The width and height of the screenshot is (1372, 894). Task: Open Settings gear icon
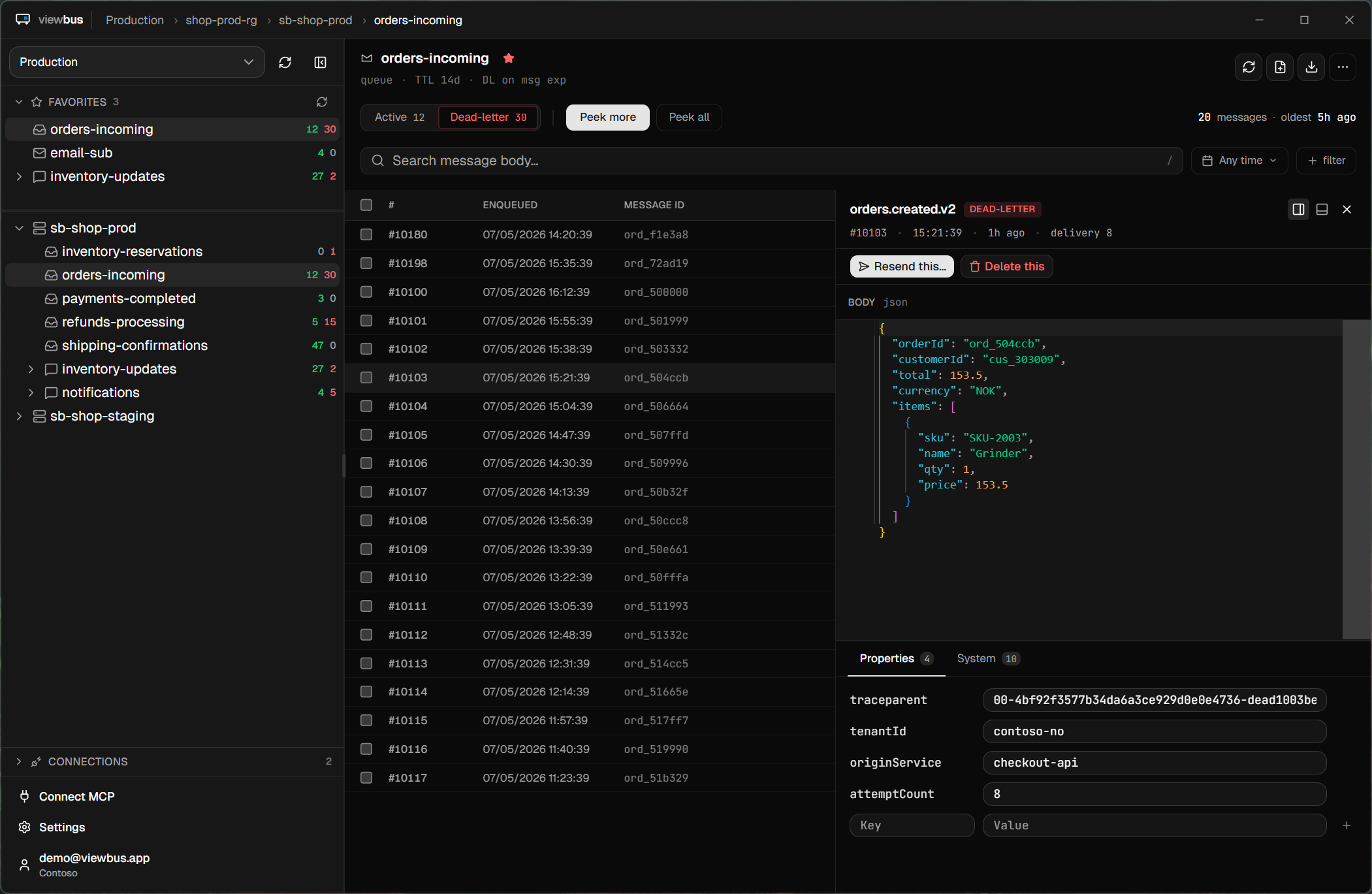coord(25,827)
